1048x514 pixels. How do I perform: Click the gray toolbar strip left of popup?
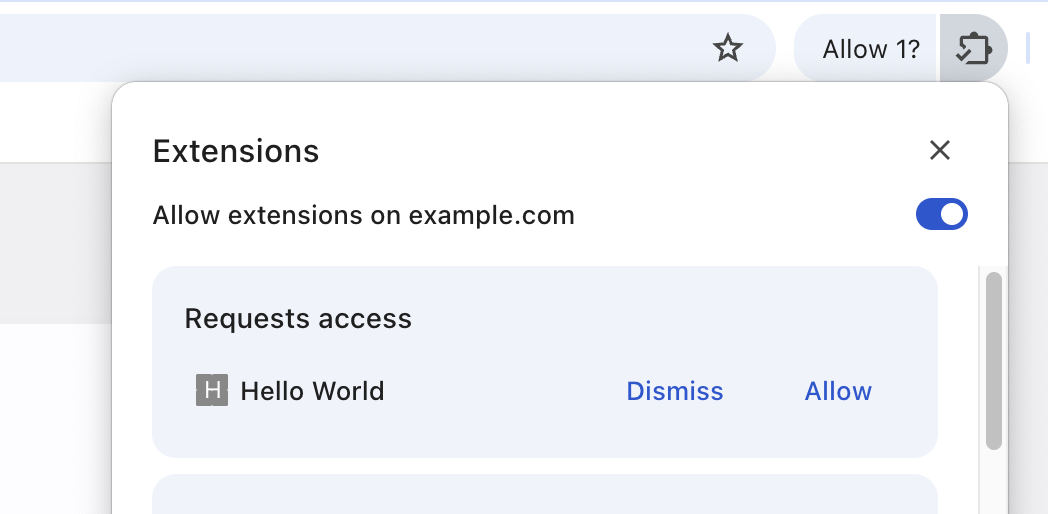click(x=55, y=240)
